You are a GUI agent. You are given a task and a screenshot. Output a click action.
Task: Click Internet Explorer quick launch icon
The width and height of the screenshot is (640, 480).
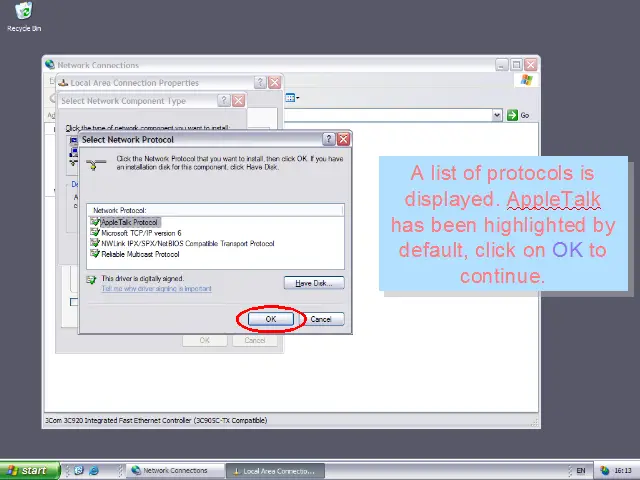(x=94, y=471)
